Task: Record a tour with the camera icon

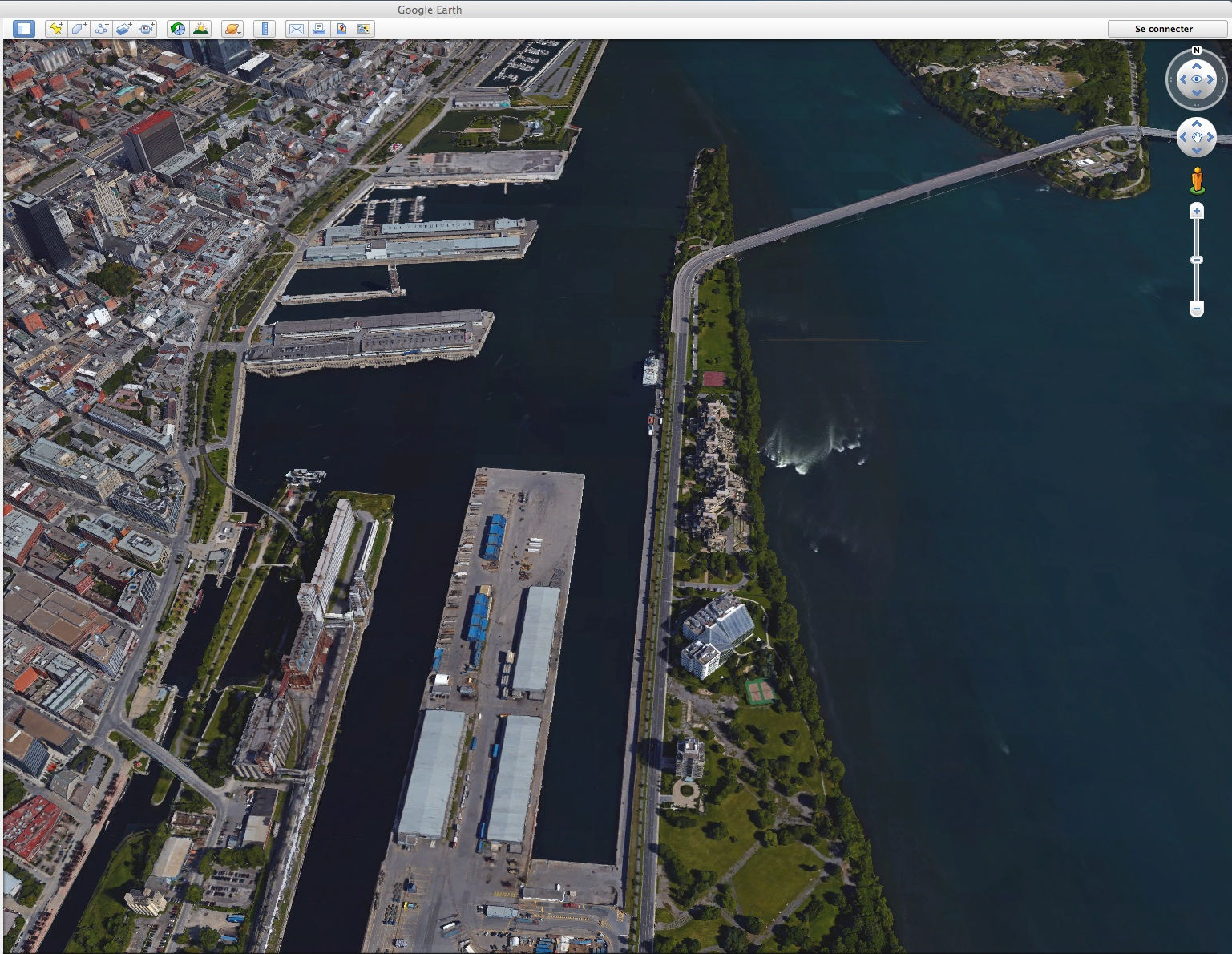Action: point(147,29)
